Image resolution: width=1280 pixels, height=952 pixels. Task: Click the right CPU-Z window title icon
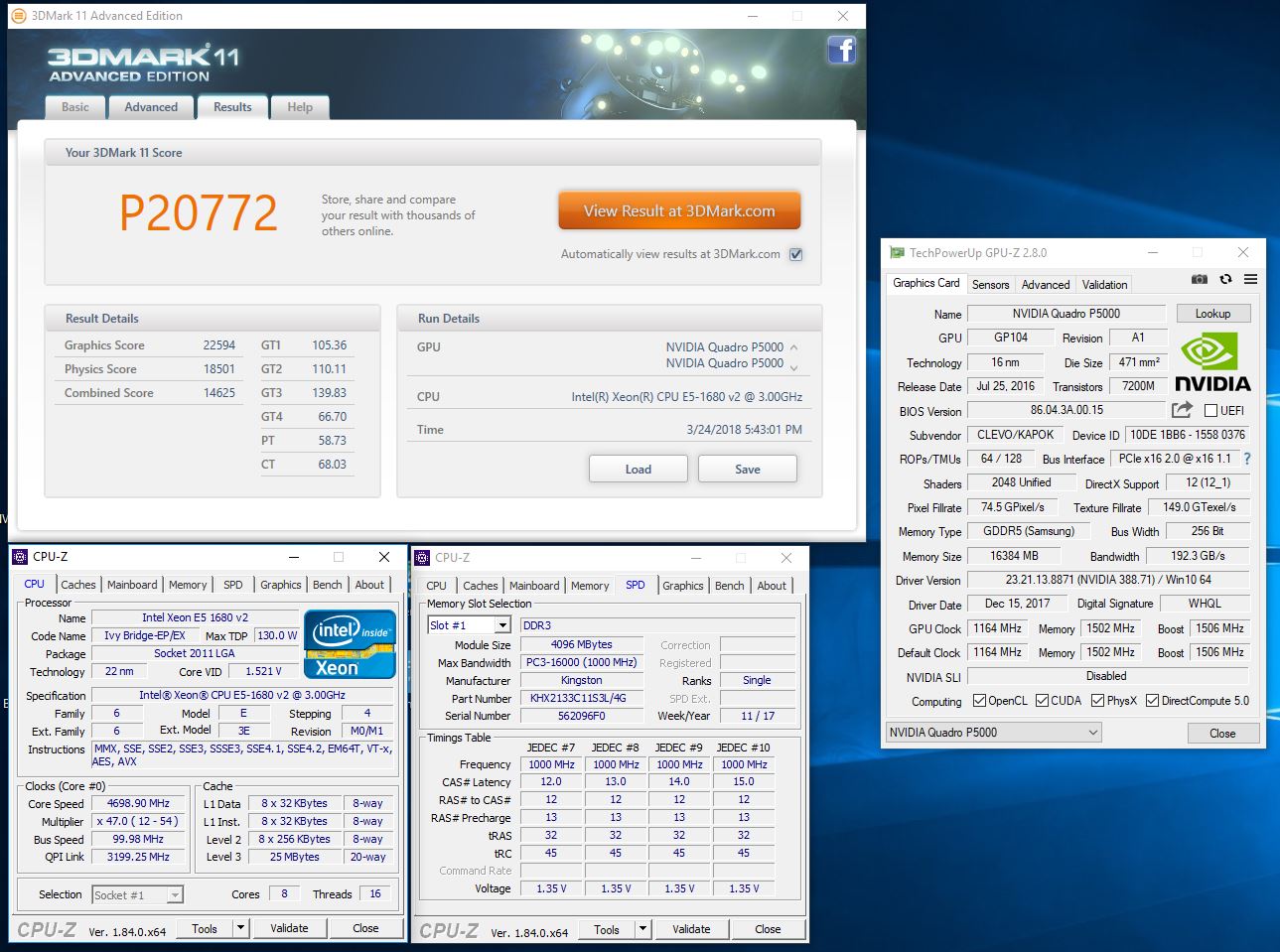(x=422, y=558)
